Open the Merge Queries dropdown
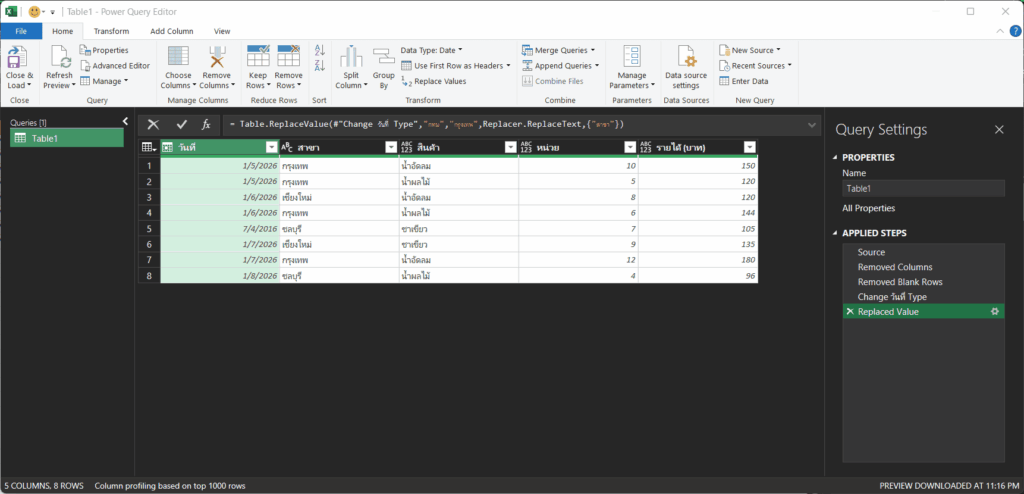 559,50
